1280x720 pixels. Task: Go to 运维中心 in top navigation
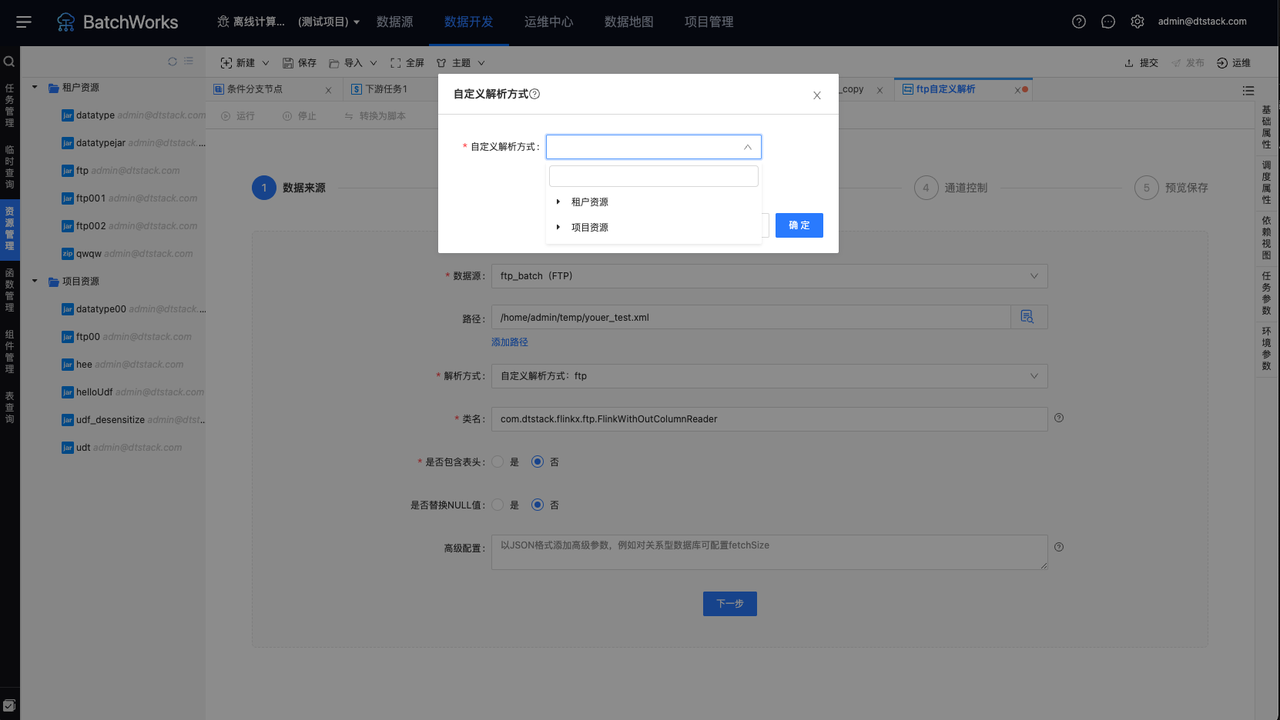coord(549,21)
